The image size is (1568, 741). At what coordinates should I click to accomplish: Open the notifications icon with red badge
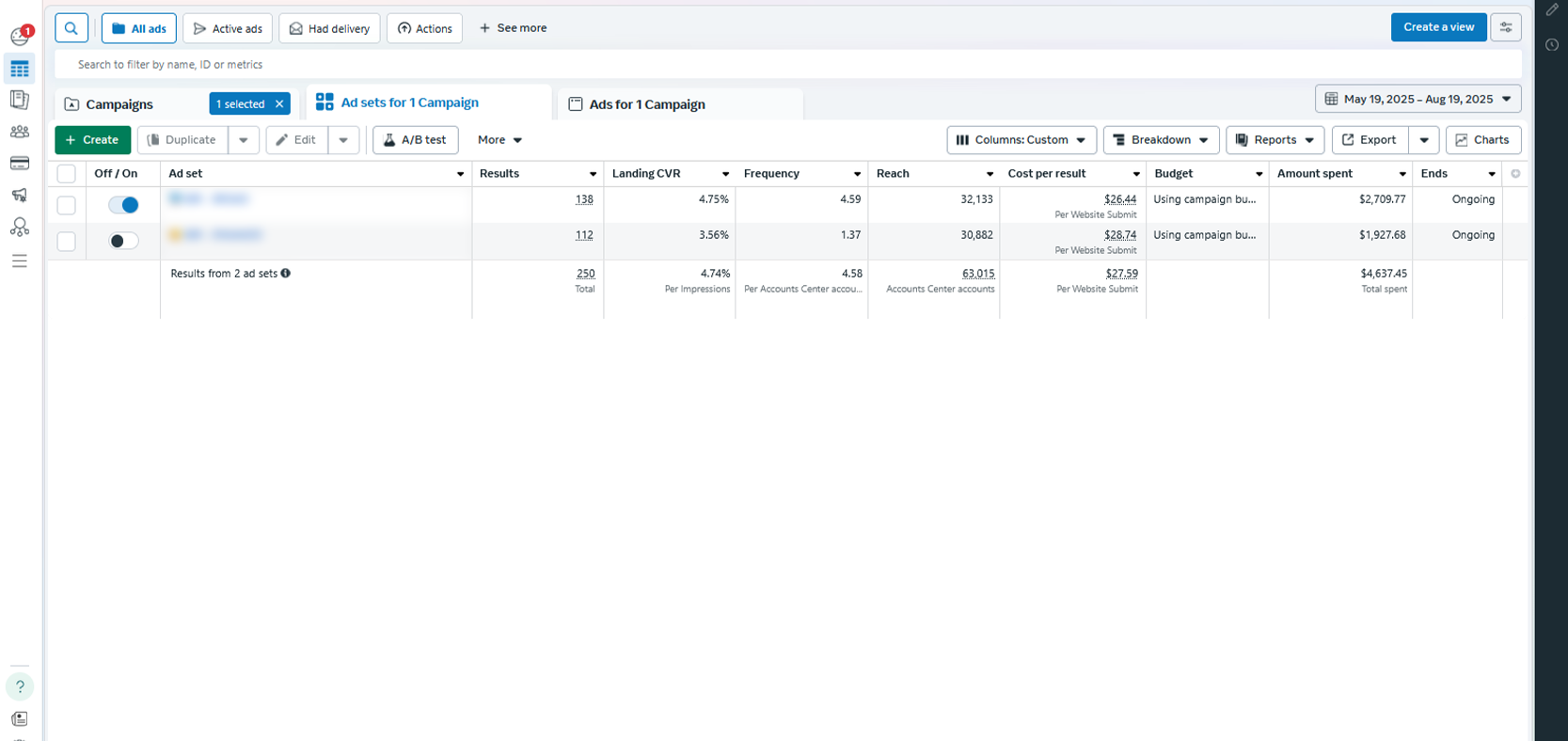(x=20, y=36)
